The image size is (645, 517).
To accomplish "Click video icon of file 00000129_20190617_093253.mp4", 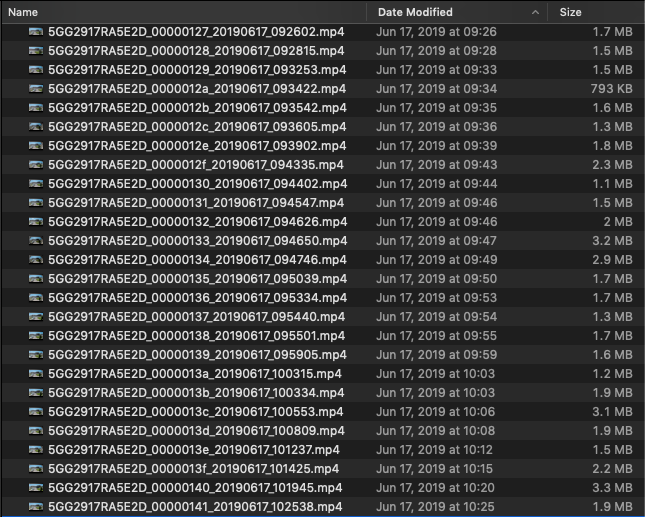I will (36, 70).
